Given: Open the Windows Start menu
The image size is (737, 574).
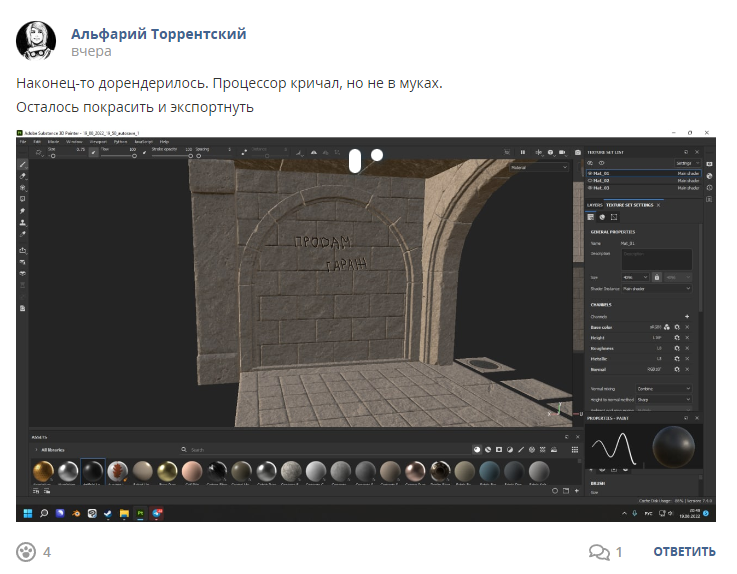Looking at the screenshot, I should point(28,513).
